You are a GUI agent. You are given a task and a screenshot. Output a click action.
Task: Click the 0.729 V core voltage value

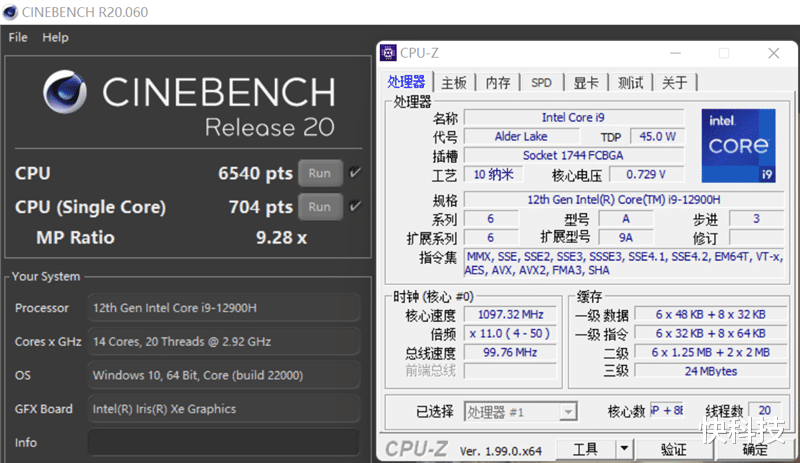point(646,175)
